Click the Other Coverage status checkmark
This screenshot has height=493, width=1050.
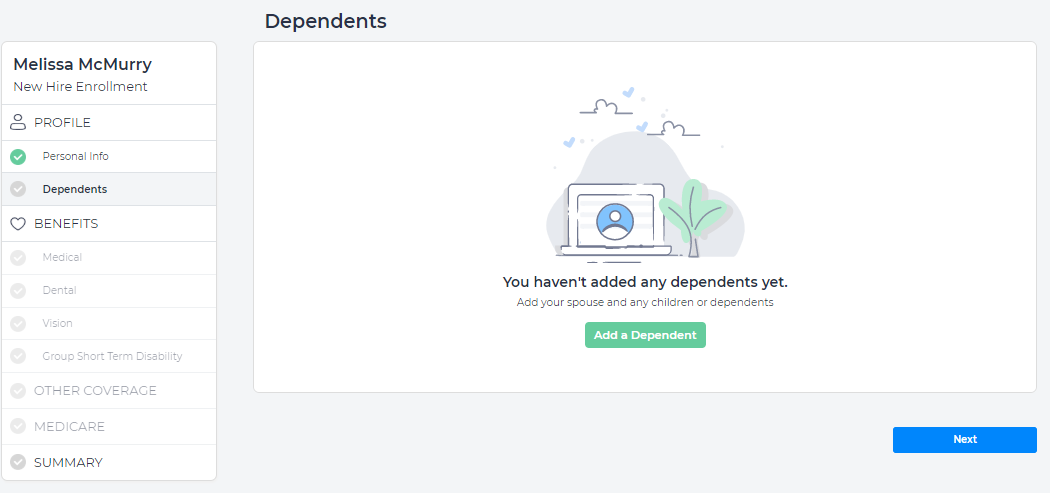click(18, 391)
